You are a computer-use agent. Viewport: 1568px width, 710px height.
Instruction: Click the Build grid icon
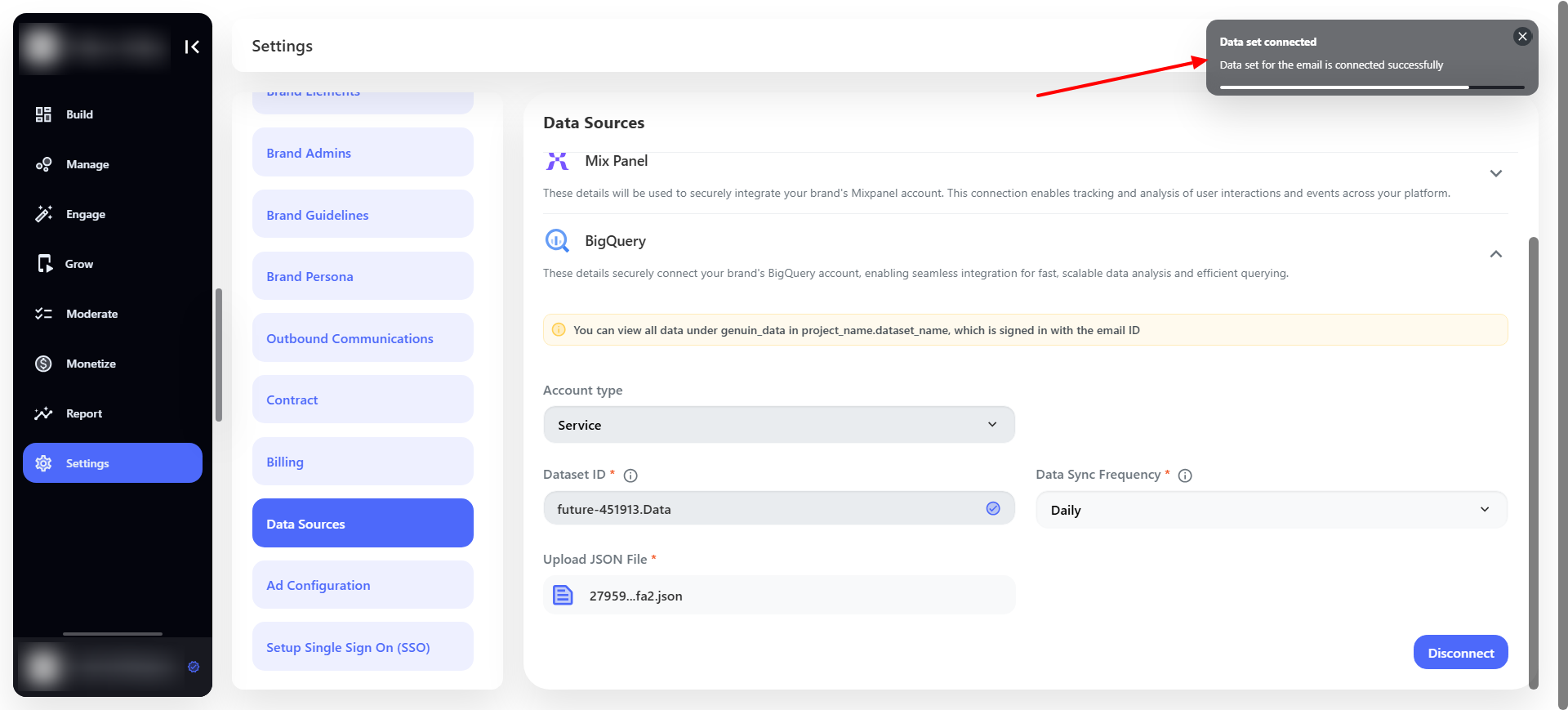click(43, 114)
